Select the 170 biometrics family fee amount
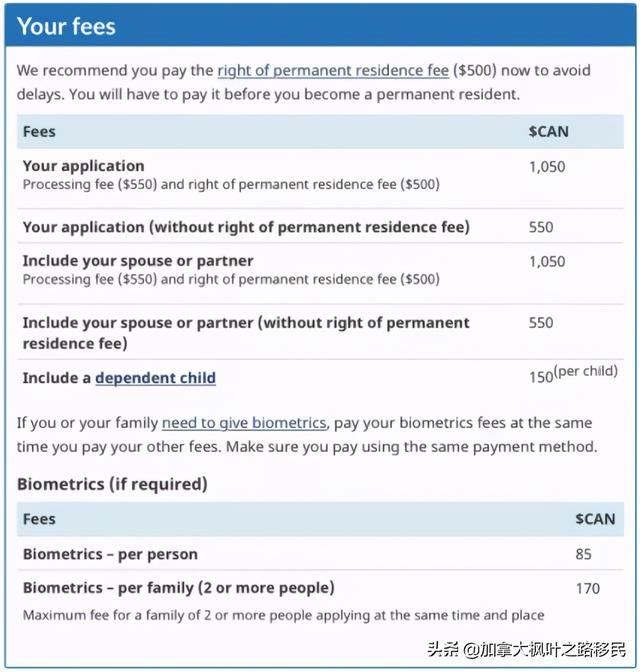 (587, 588)
